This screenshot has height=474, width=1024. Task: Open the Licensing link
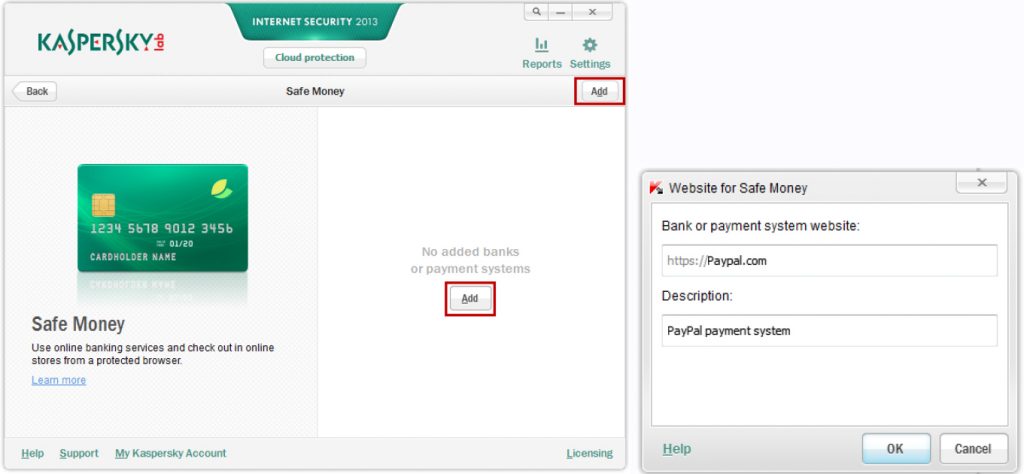(590, 453)
